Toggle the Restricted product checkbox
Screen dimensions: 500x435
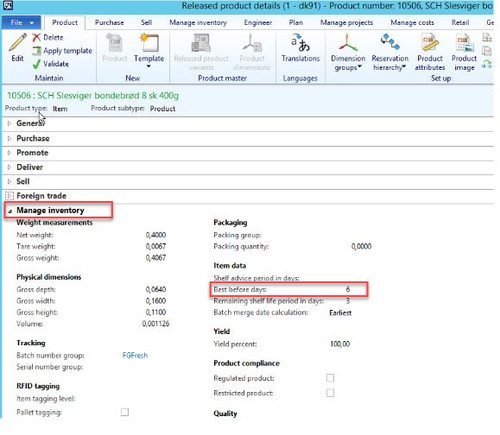point(330,393)
